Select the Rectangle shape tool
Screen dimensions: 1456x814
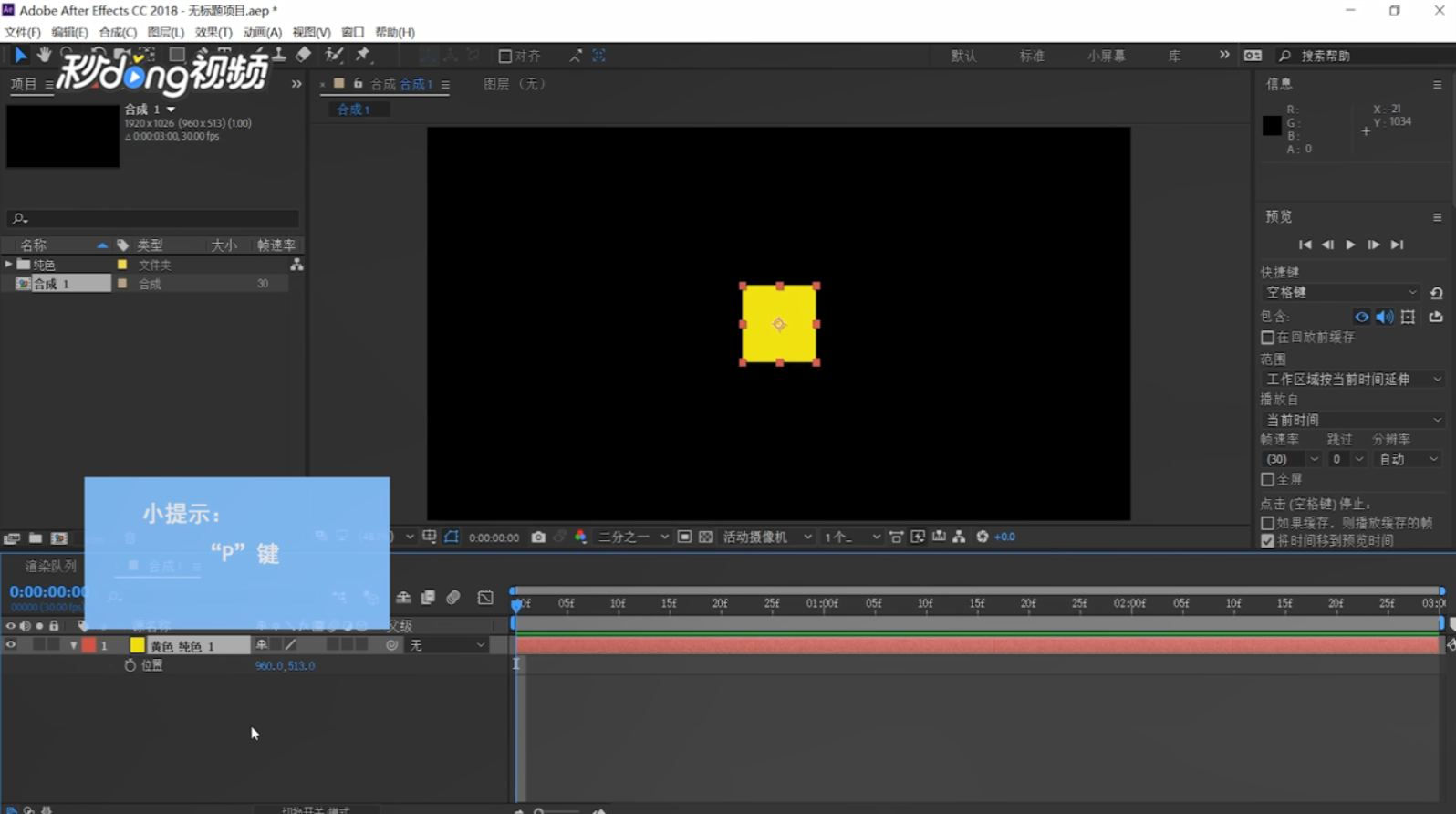click(x=177, y=55)
